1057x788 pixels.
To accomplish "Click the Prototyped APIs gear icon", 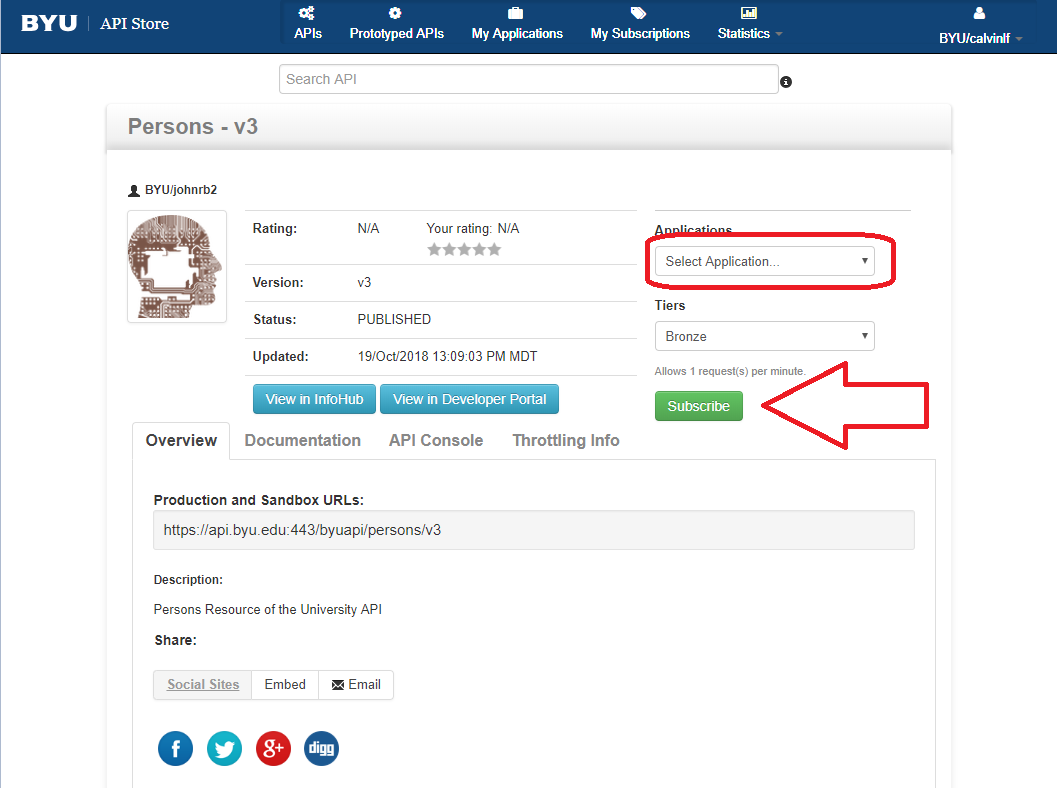I will pos(395,13).
